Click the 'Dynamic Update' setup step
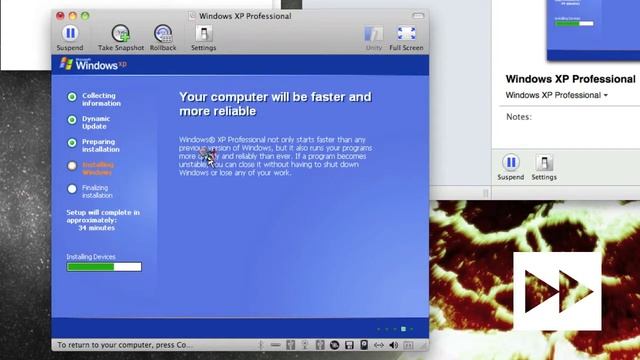 click(x=89, y=122)
